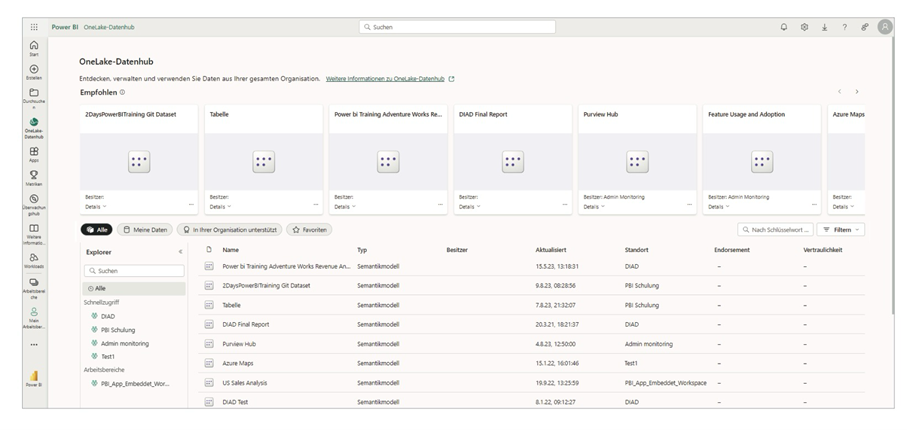Screen dimensions: 907x430
Task: Sort by the Aktualisiert column header
Action: tap(551, 250)
